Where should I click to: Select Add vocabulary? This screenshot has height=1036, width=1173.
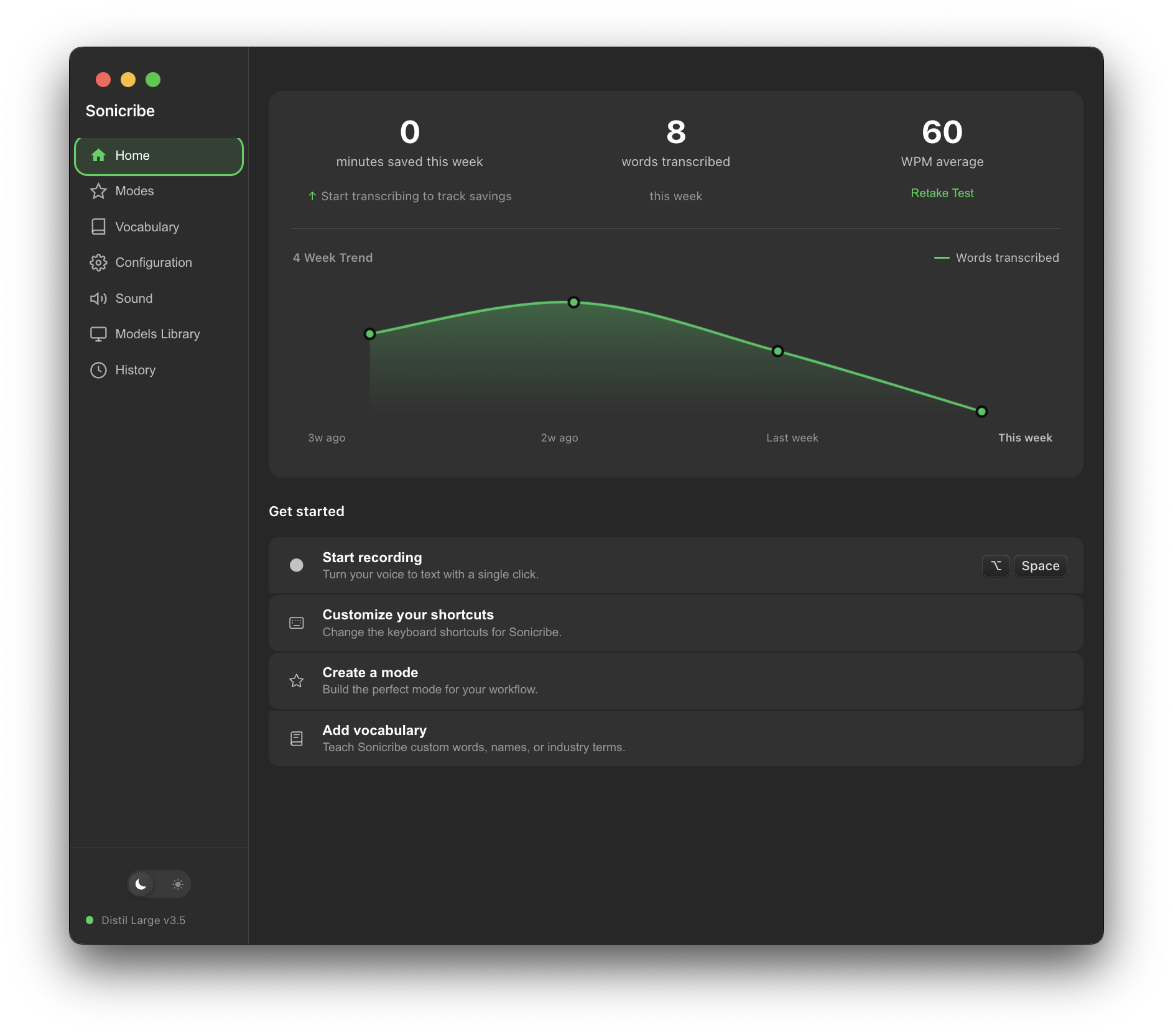point(675,738)
